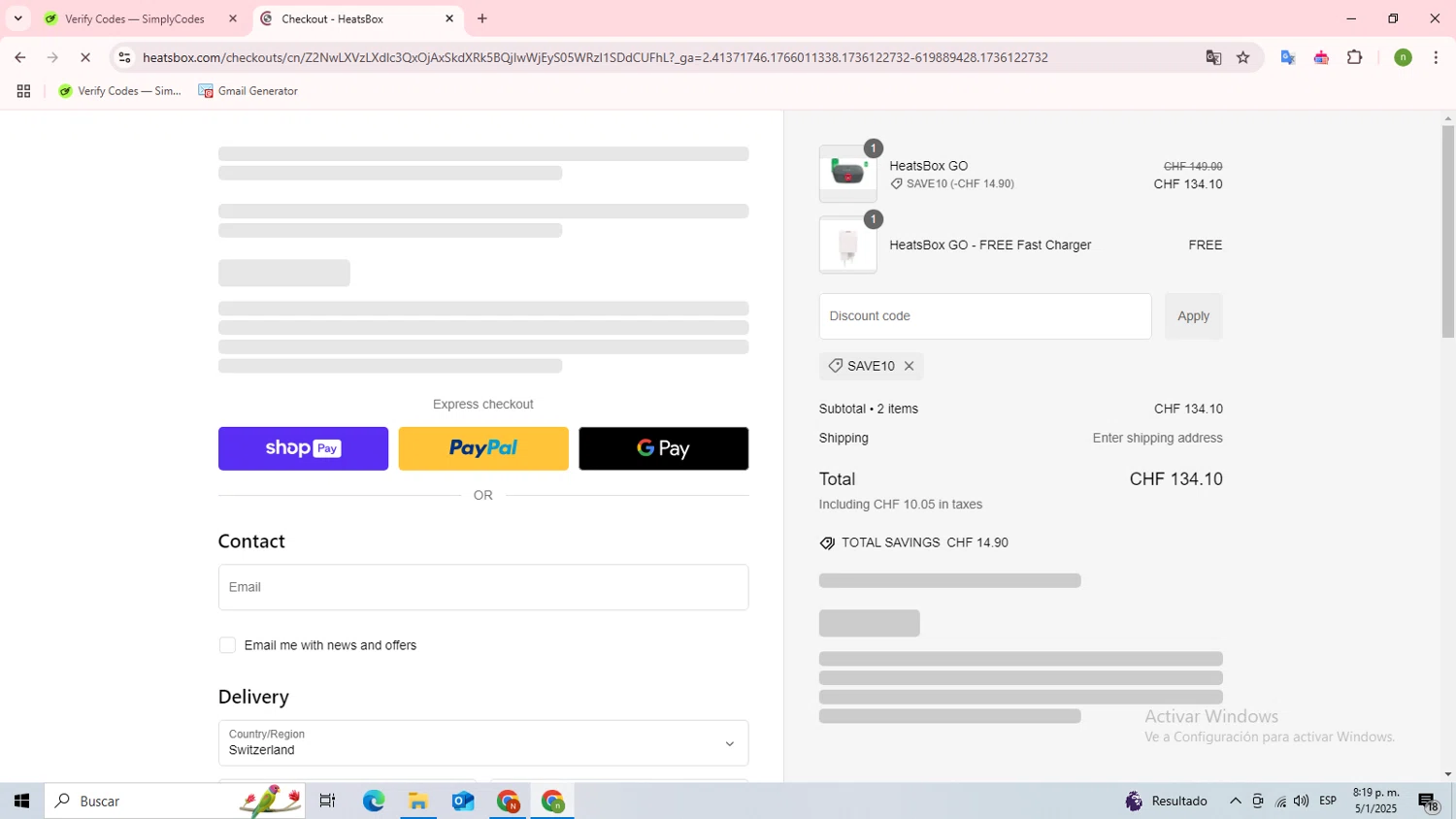The image size is (1456, 819).
Task: Click the Buscar taskbar search box
Action: (175, 801)
